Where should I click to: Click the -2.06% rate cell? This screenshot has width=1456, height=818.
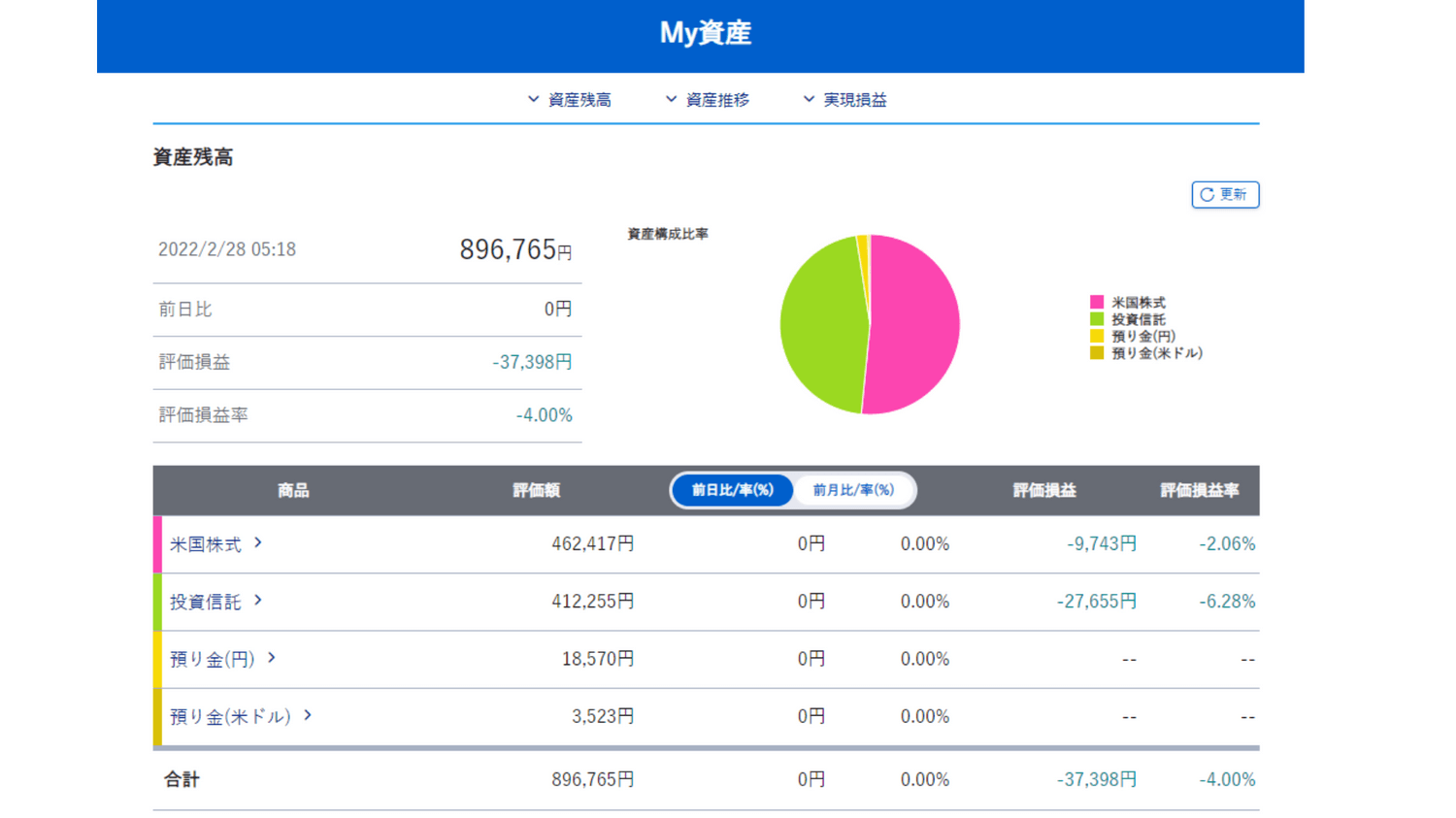click(x=1227, y=544)
